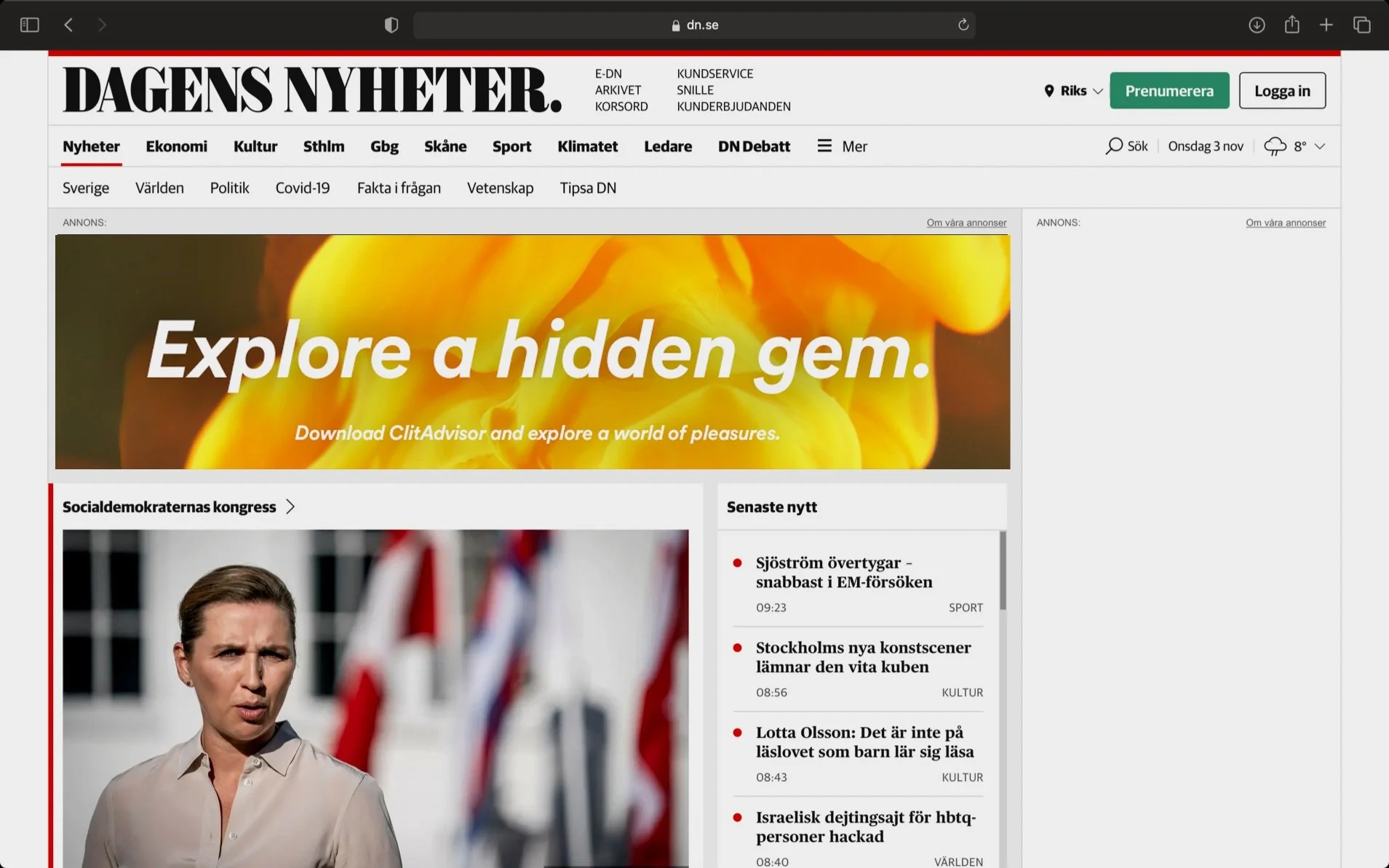Click the Sök magnifier icon
The height and width of the screenshot is (868, 1389).
point(1113,146)
